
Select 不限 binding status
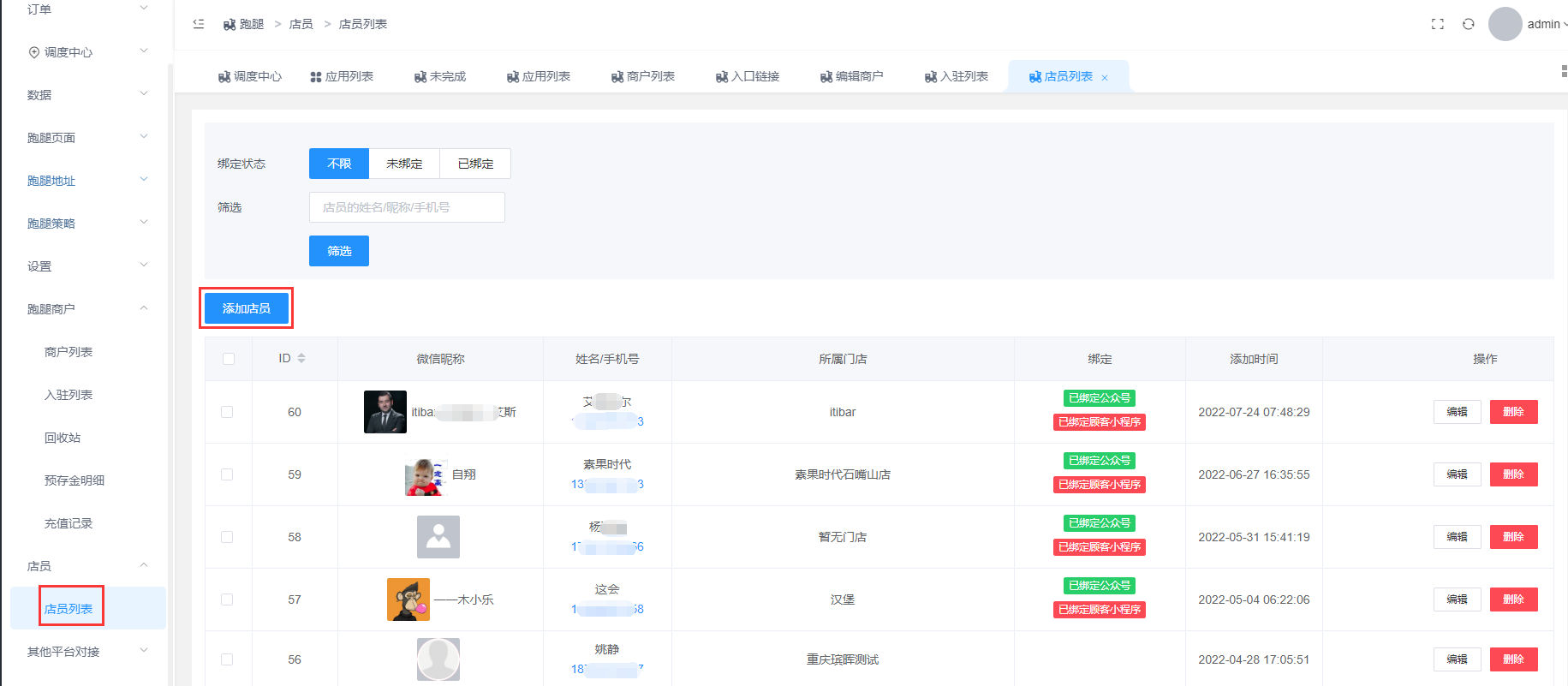pos(339,164)
